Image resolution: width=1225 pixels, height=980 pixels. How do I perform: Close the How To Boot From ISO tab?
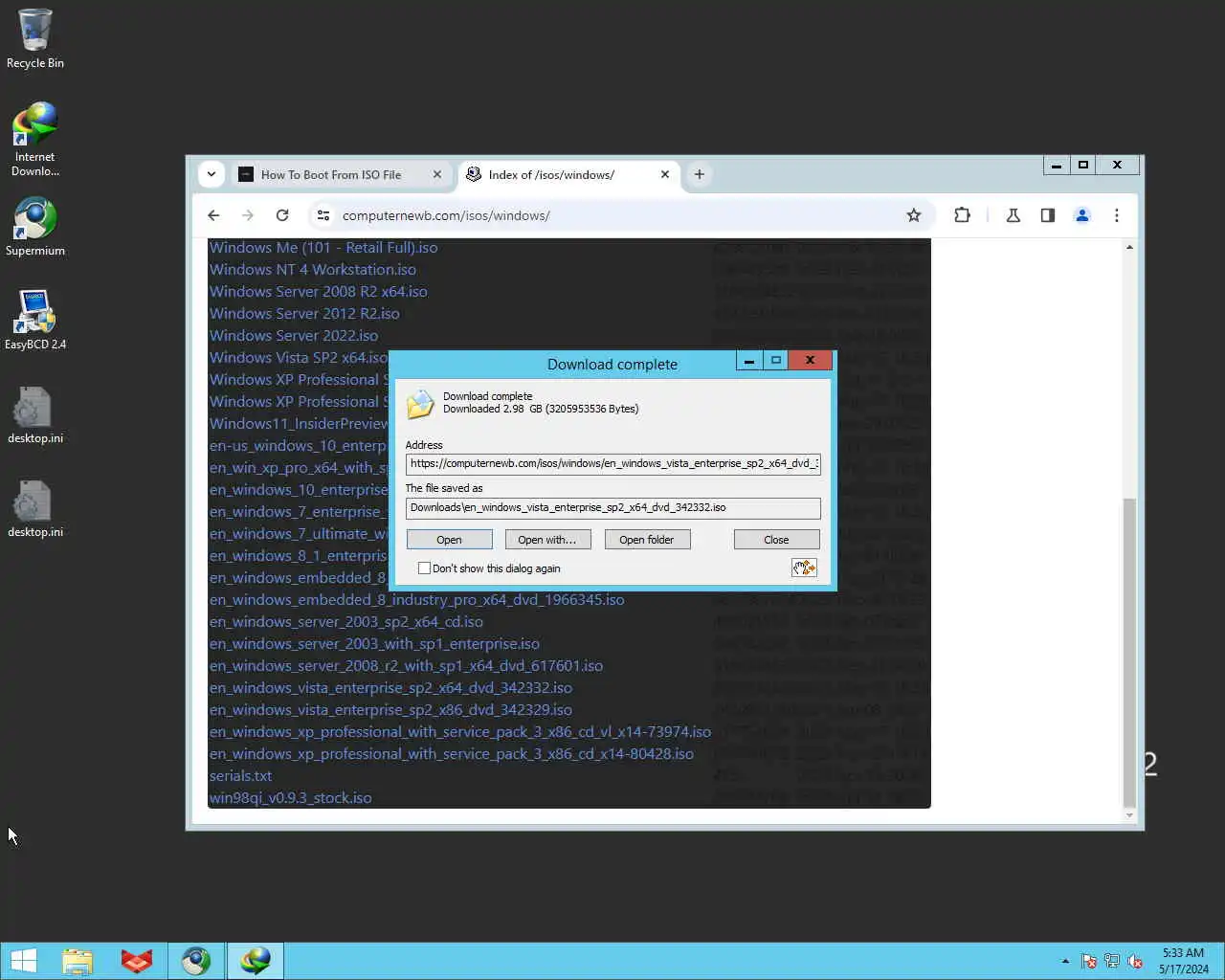coord(437,174)
